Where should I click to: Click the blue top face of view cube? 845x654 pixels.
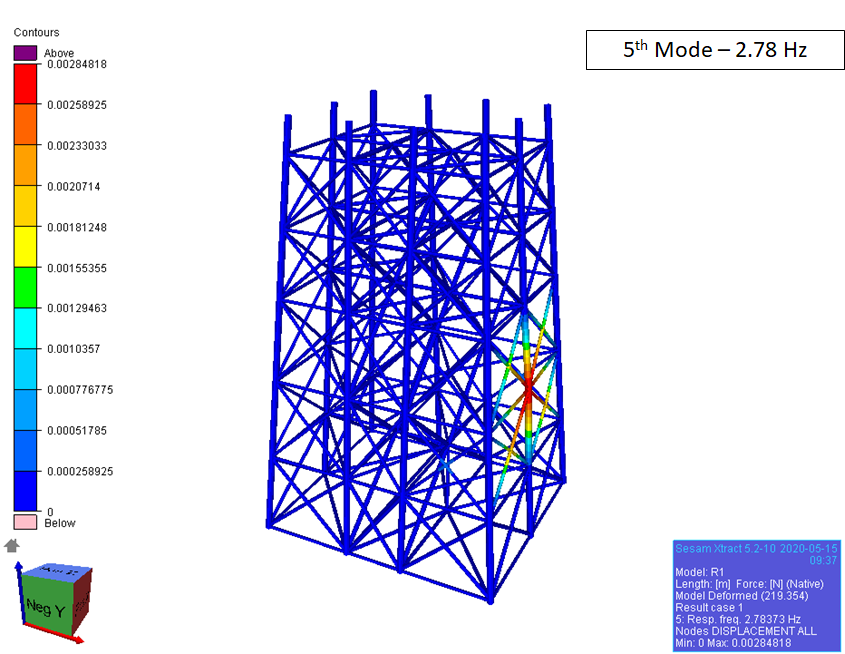58,572
